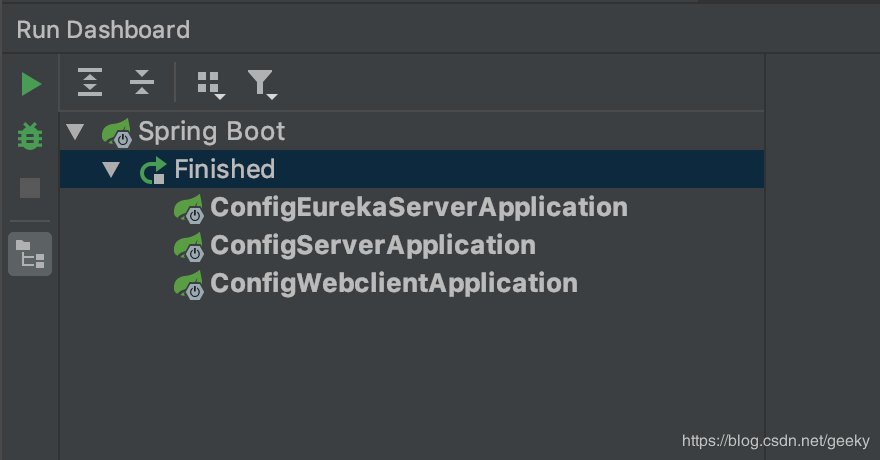The height and width of the screenshot is (460, 880).
Task: Click the Run Dashboard panel title
Action: click(x=103, y=29)
